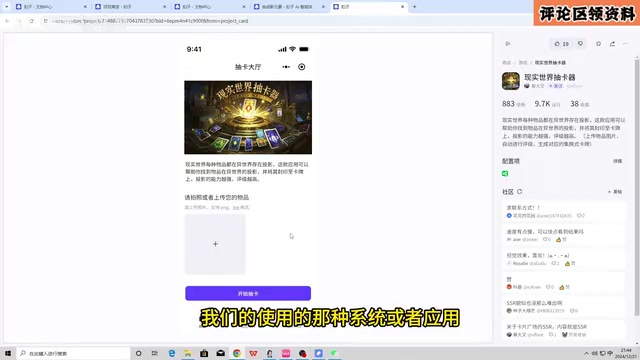Click the first breadcrumb item in side panel
Screen dimensions: 640x360
[x=507, y=63]
